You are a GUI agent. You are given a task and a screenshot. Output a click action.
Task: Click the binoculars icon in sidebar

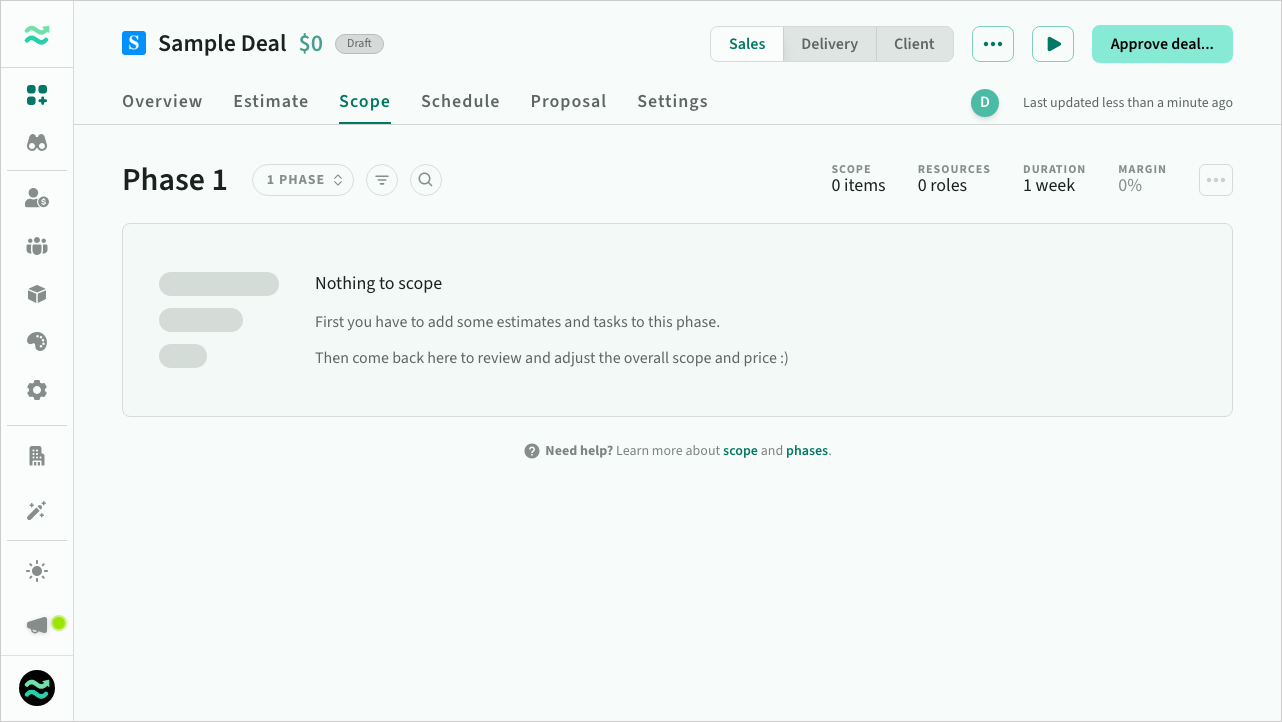coord(37,143)
